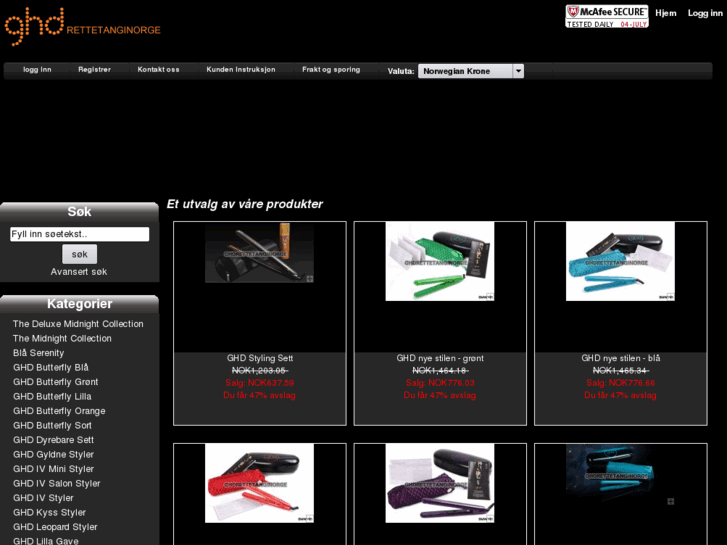This screenshot has width=727, height=545.
Task: Open GHD nye stilen - blå title
Action: [621, 358]
